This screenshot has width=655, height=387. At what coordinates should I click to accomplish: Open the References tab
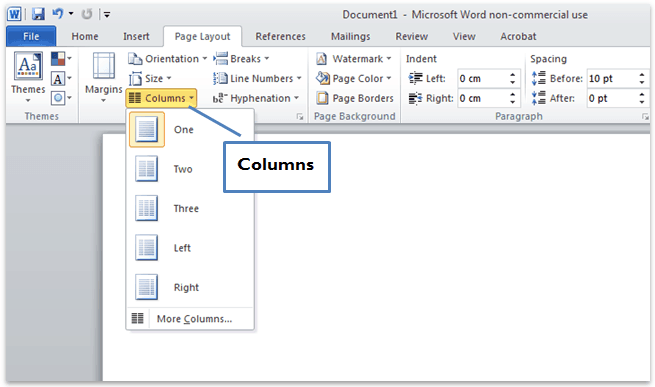(x=280, y=36)
